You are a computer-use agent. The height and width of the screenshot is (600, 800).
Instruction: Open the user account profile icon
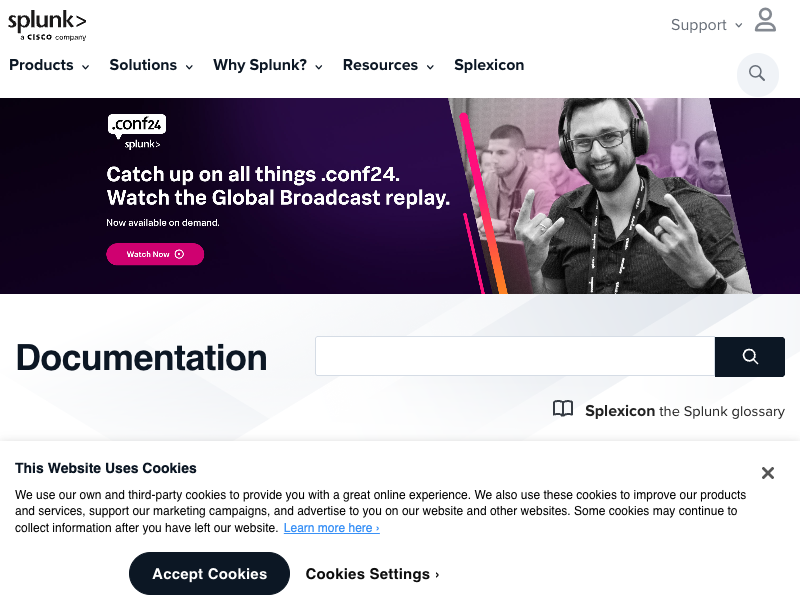pyautogui.click(x=765, y=20)
